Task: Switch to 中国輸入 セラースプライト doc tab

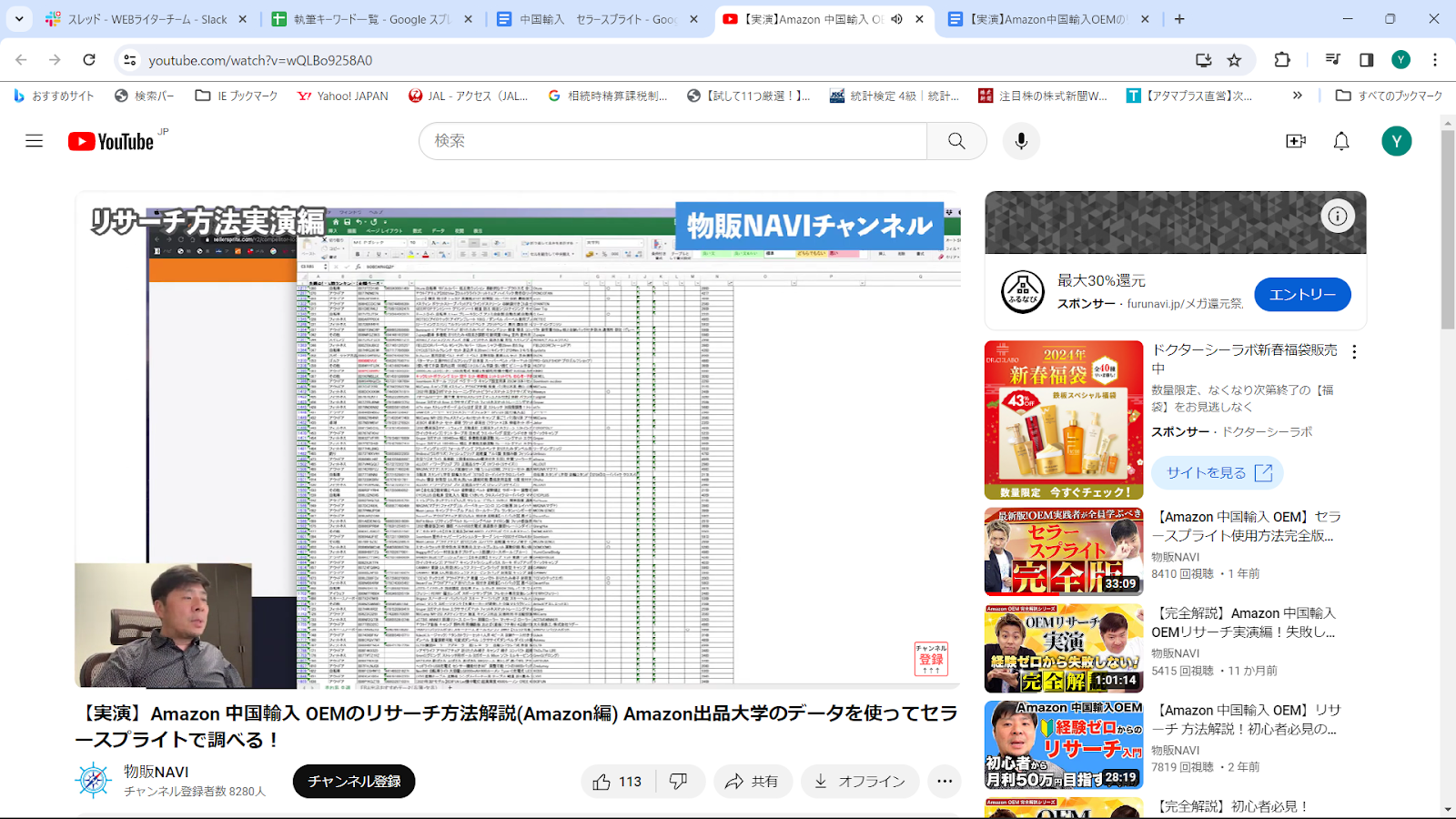Action: coord(596,19)
